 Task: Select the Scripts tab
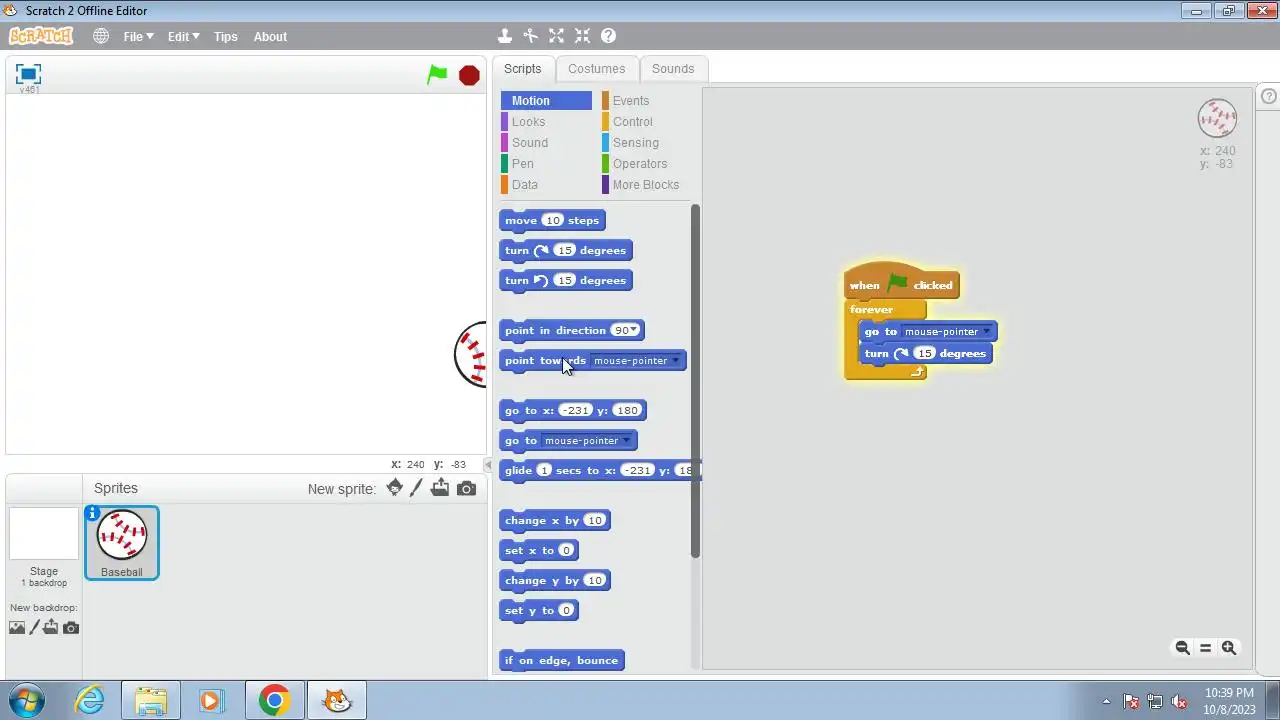(x=522, y=69)
